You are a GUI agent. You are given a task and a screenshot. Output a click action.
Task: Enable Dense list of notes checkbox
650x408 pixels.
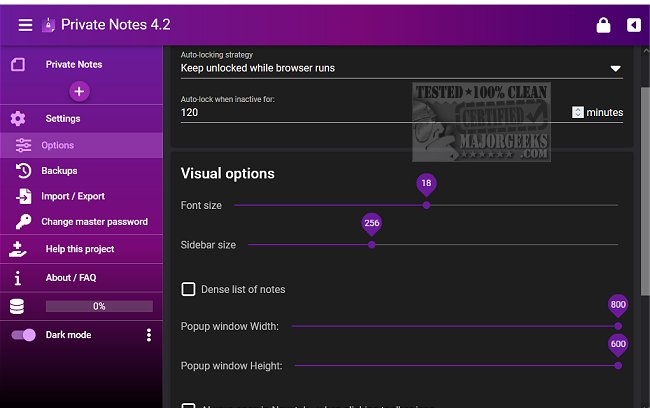tap(188, 289)
